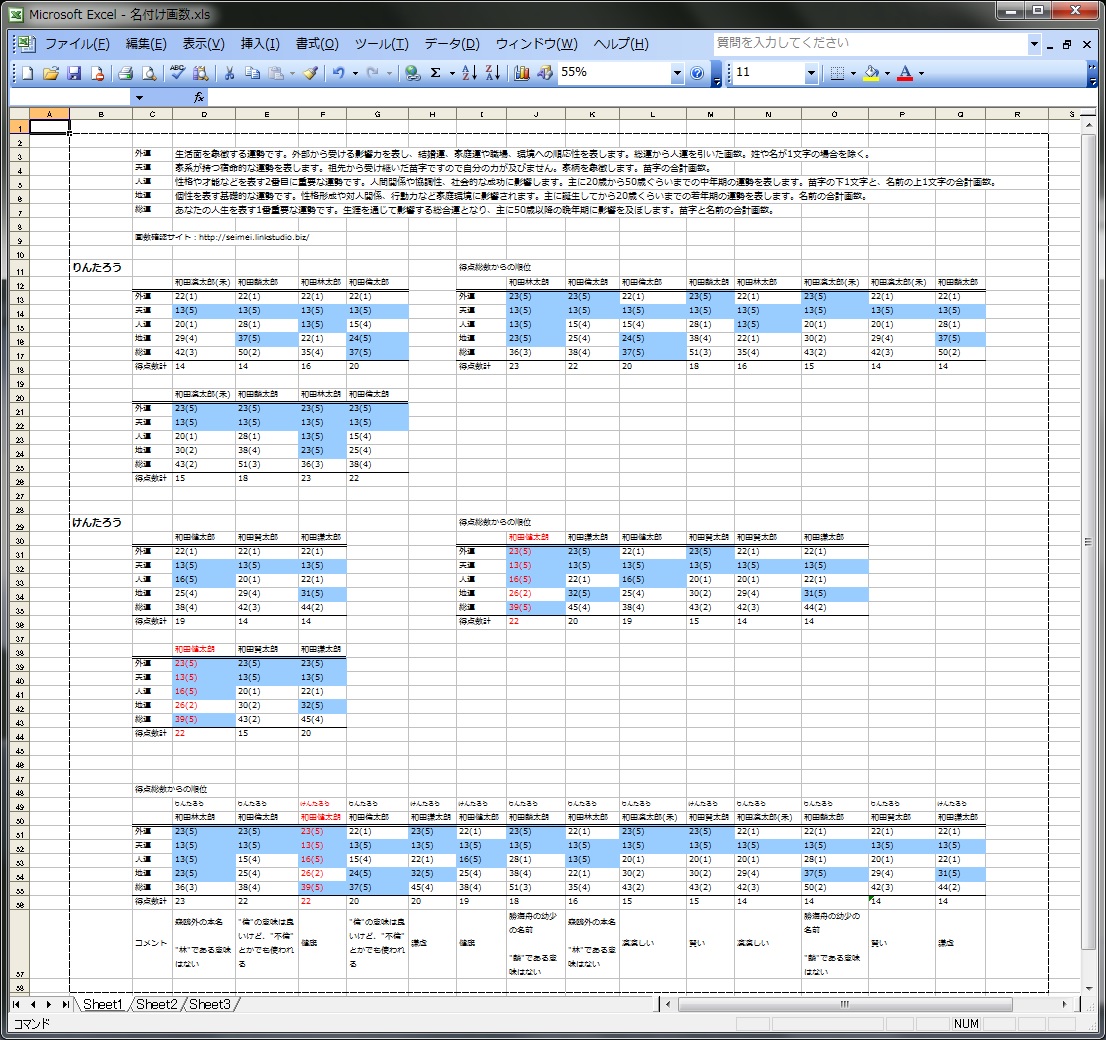This screenshot has height=1040, width=1106.
Task: Click the fill color paint bucket
Action: (871, 73)
